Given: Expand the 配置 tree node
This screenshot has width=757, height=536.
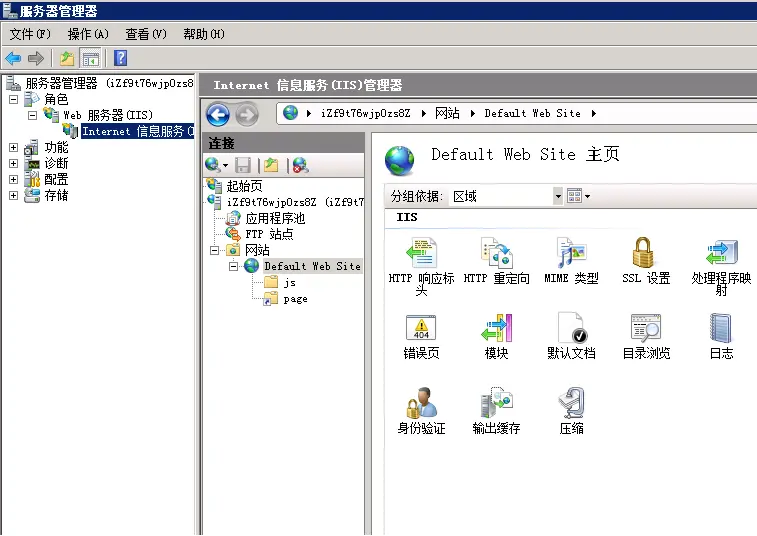Looking at the screenshot, I should coord(14,179).
